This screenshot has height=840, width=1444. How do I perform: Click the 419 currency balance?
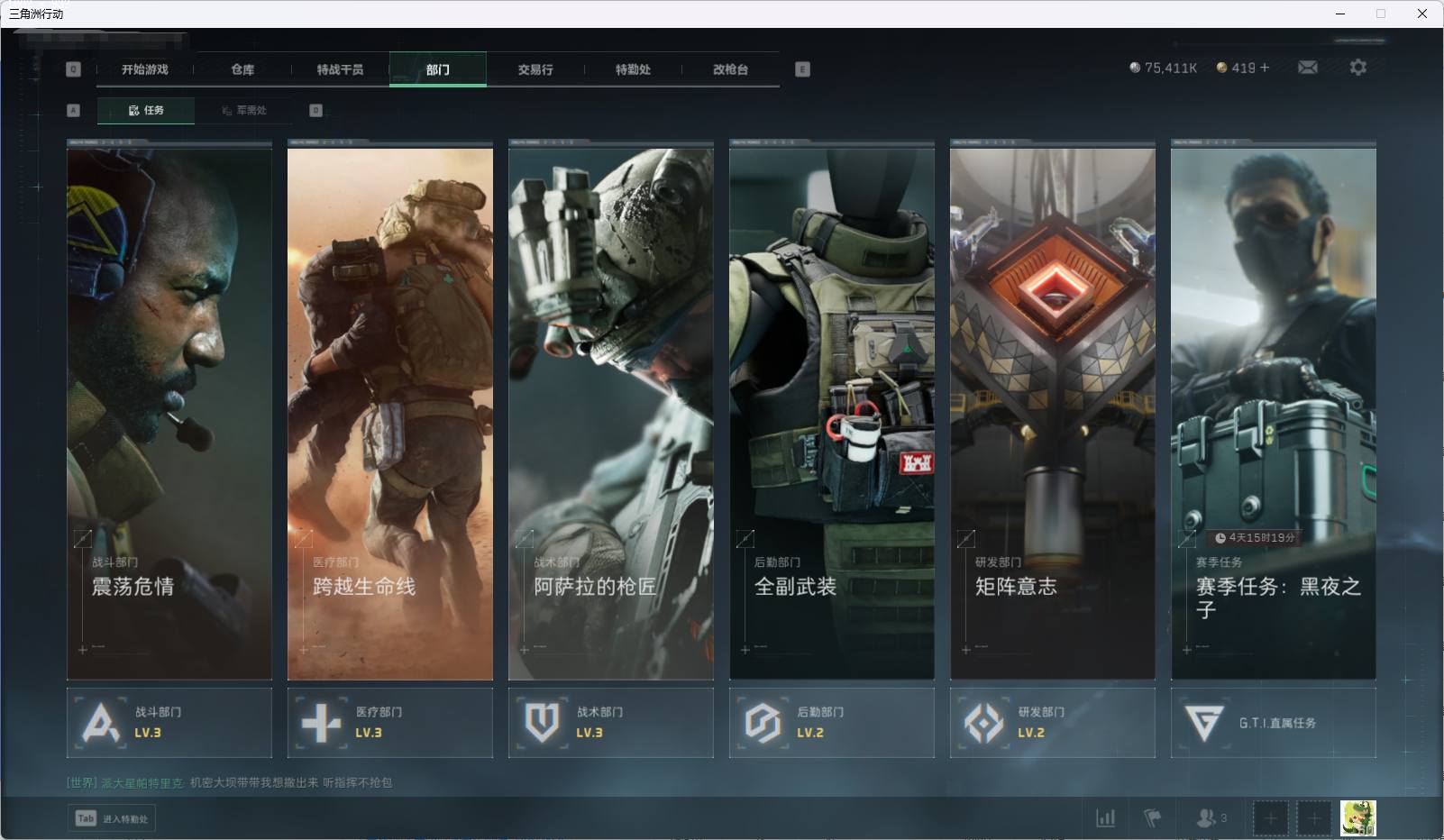(1236, 68)
